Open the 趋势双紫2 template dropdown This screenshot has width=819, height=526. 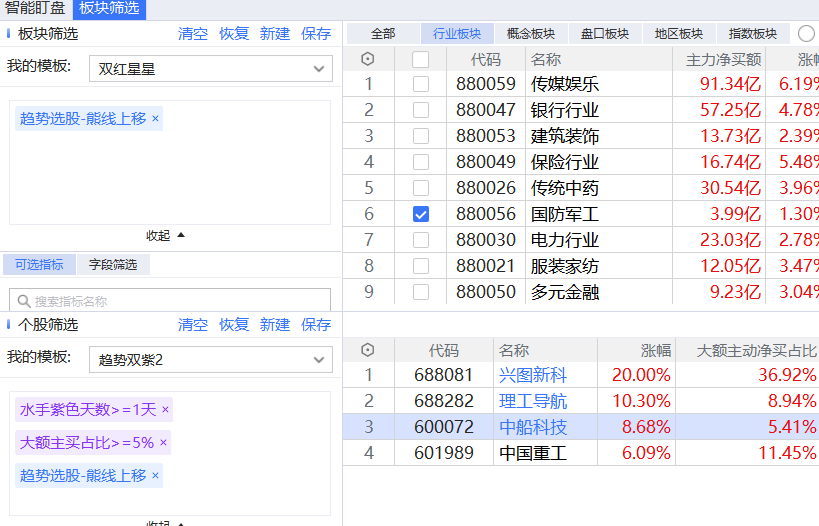[x=210, y=360]
